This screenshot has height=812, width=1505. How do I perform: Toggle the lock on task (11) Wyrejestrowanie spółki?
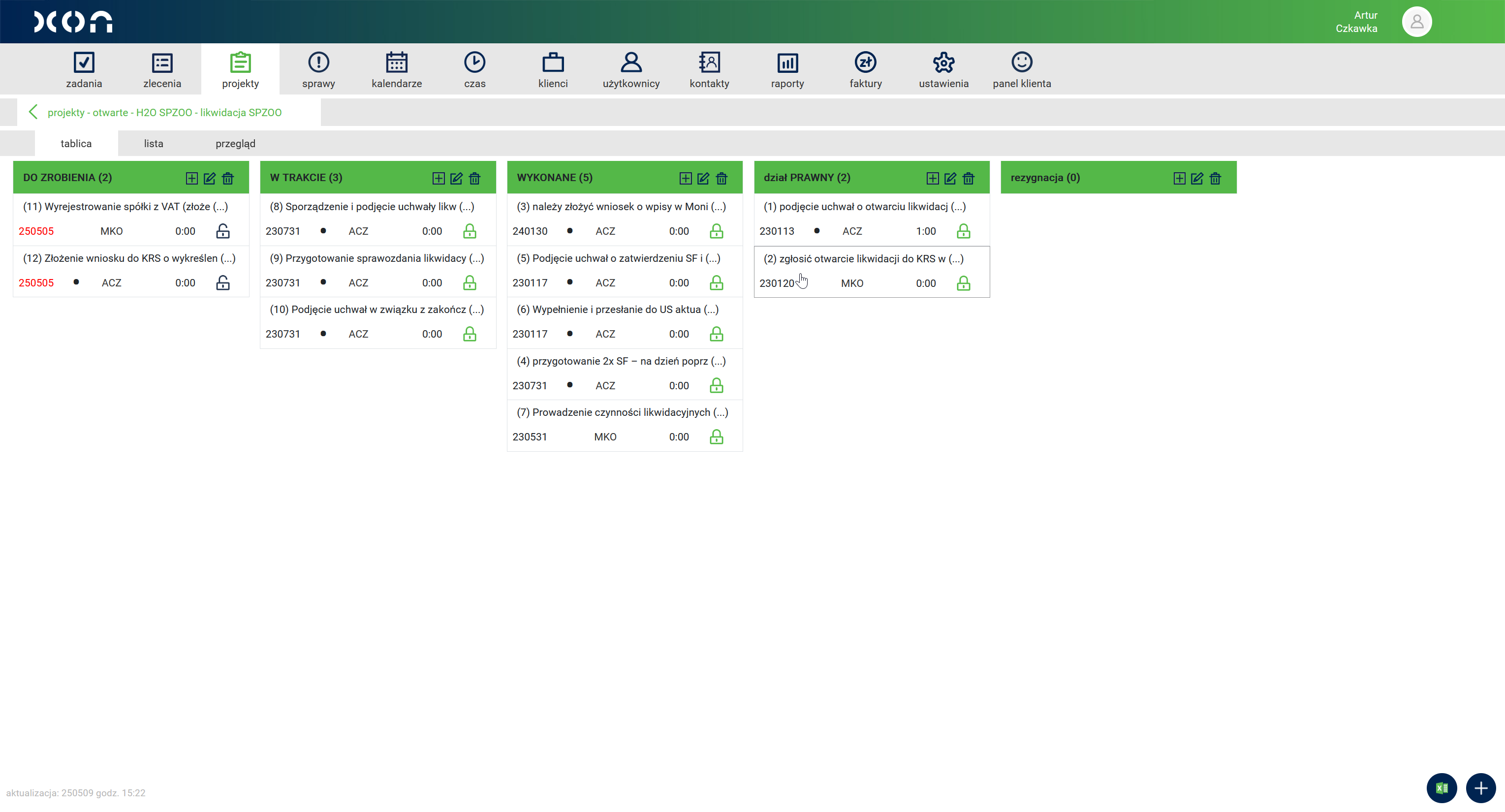point(222,231)
